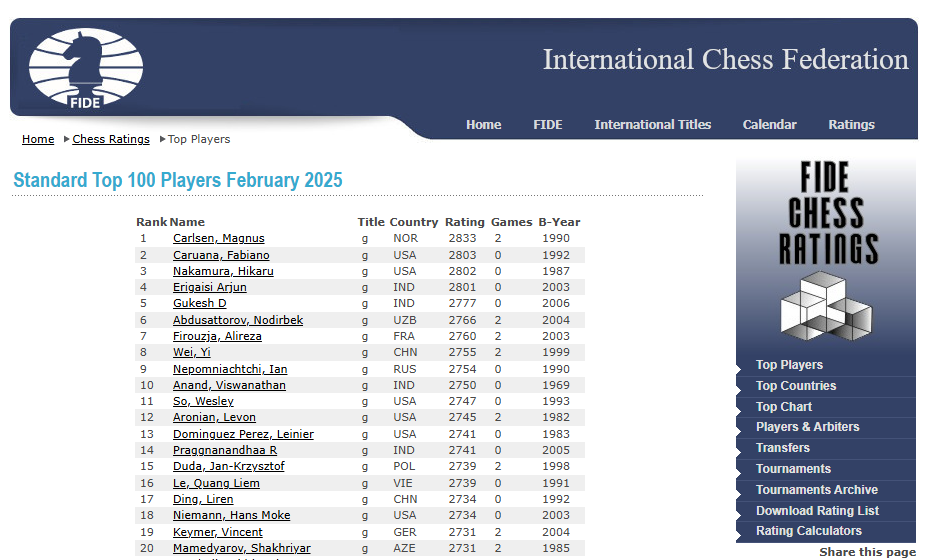Click Download Rating List sidebar link
This screenshot has height=560, width=927.
(817, 511)
